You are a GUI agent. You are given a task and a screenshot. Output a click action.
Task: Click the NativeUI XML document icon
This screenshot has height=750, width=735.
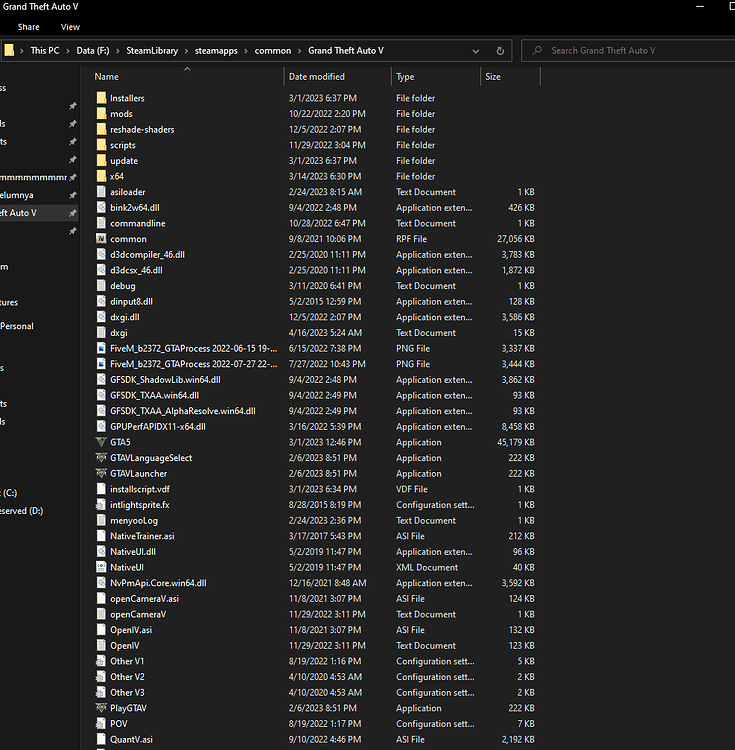(101, 567)
